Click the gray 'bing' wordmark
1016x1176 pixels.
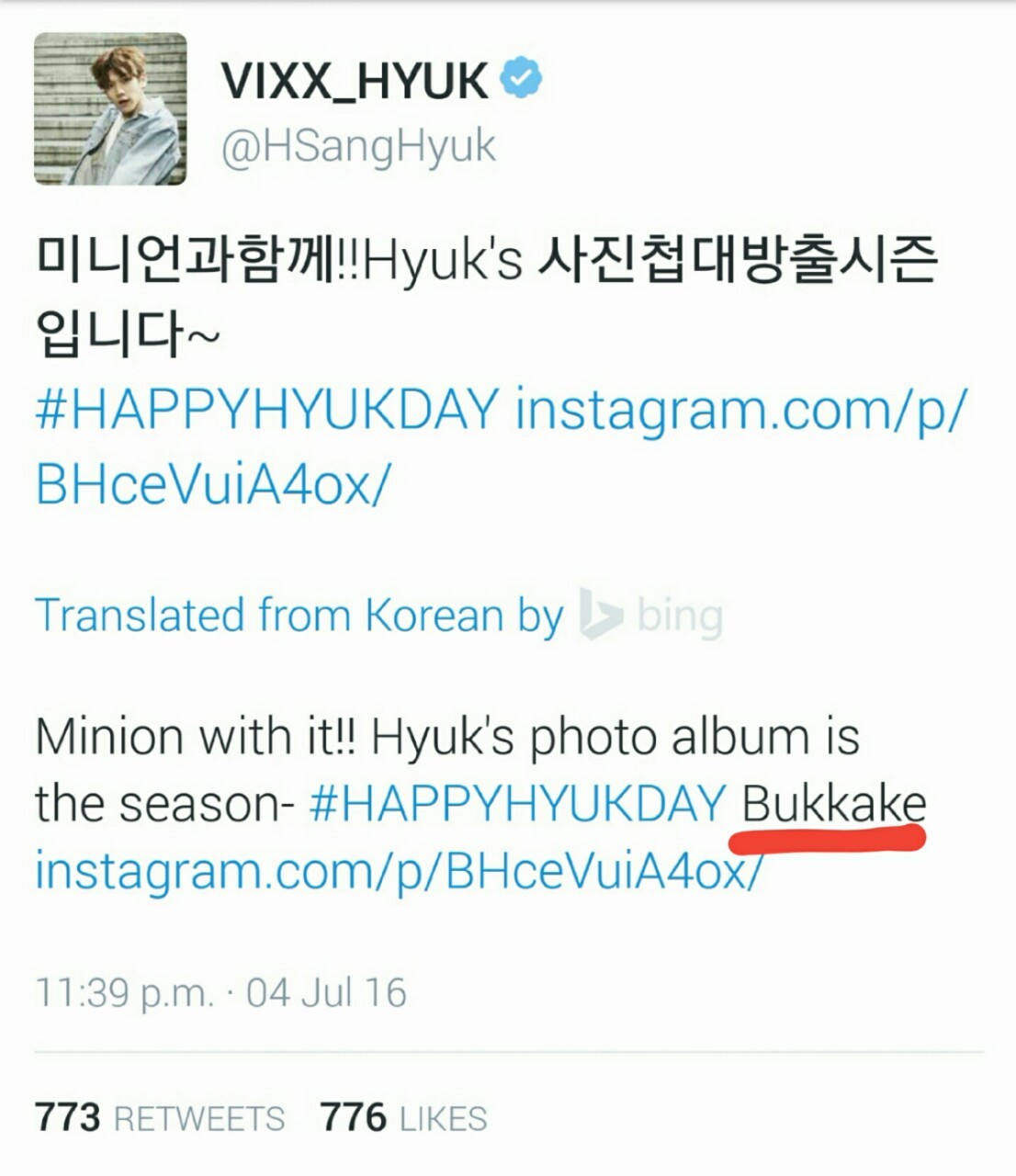[680, 616]
